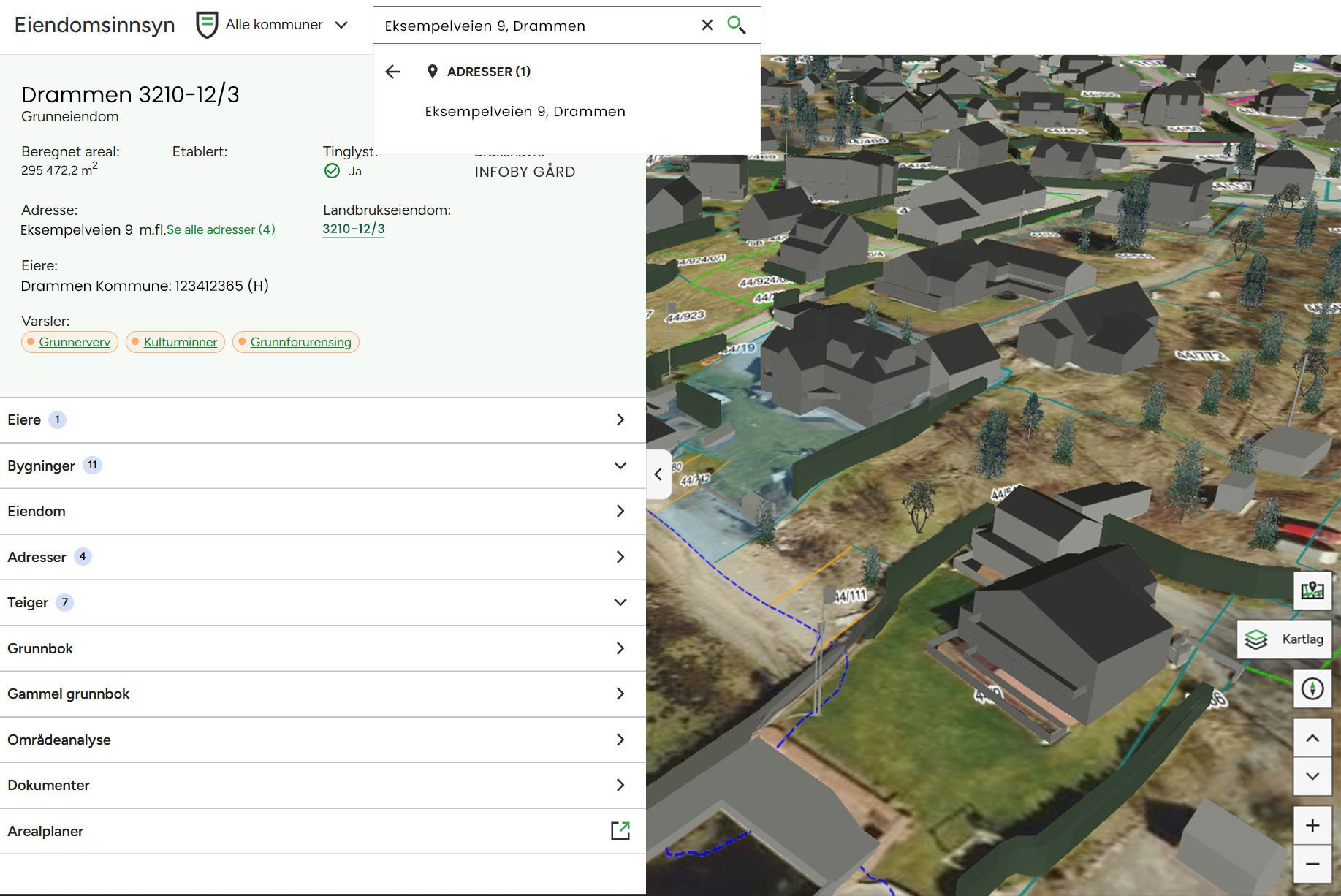Click the 295 472,2 m² area value
Image resolution: width=1341 pixels, height=896 pixels.
tap(59, 170)
